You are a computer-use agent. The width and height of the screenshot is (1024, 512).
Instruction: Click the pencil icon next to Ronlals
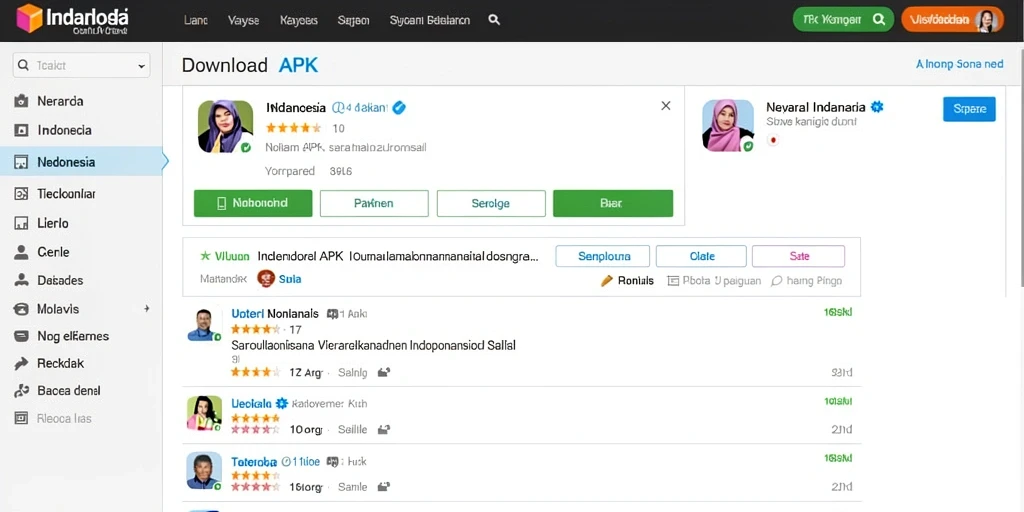[x=607, y=281]
